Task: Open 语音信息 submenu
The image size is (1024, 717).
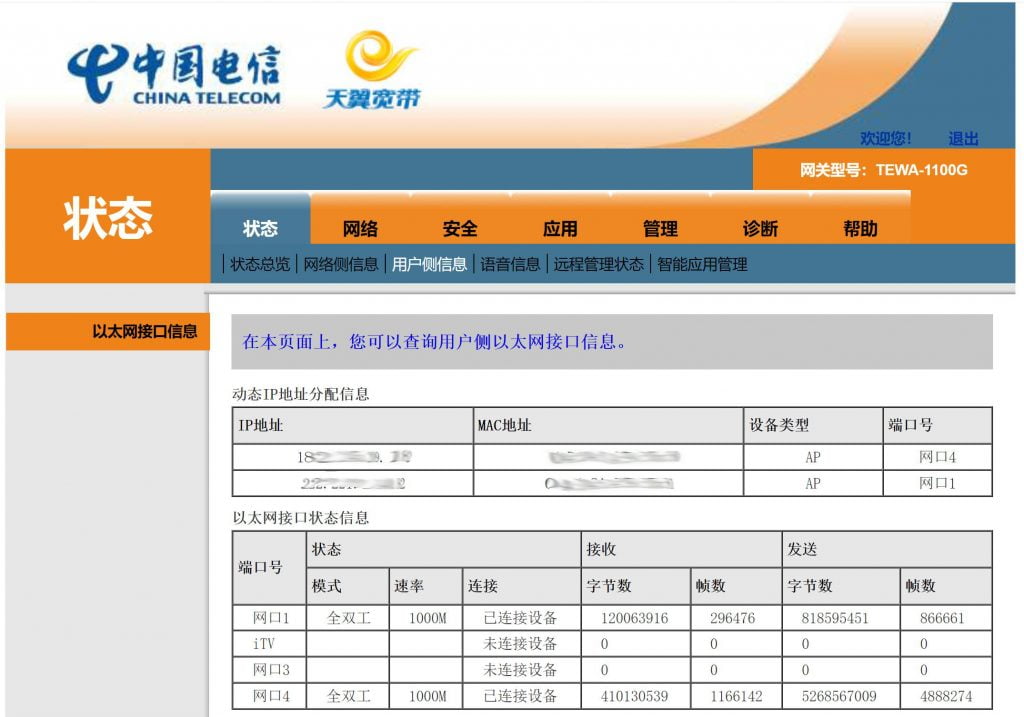Action: [x=510, y=264]
